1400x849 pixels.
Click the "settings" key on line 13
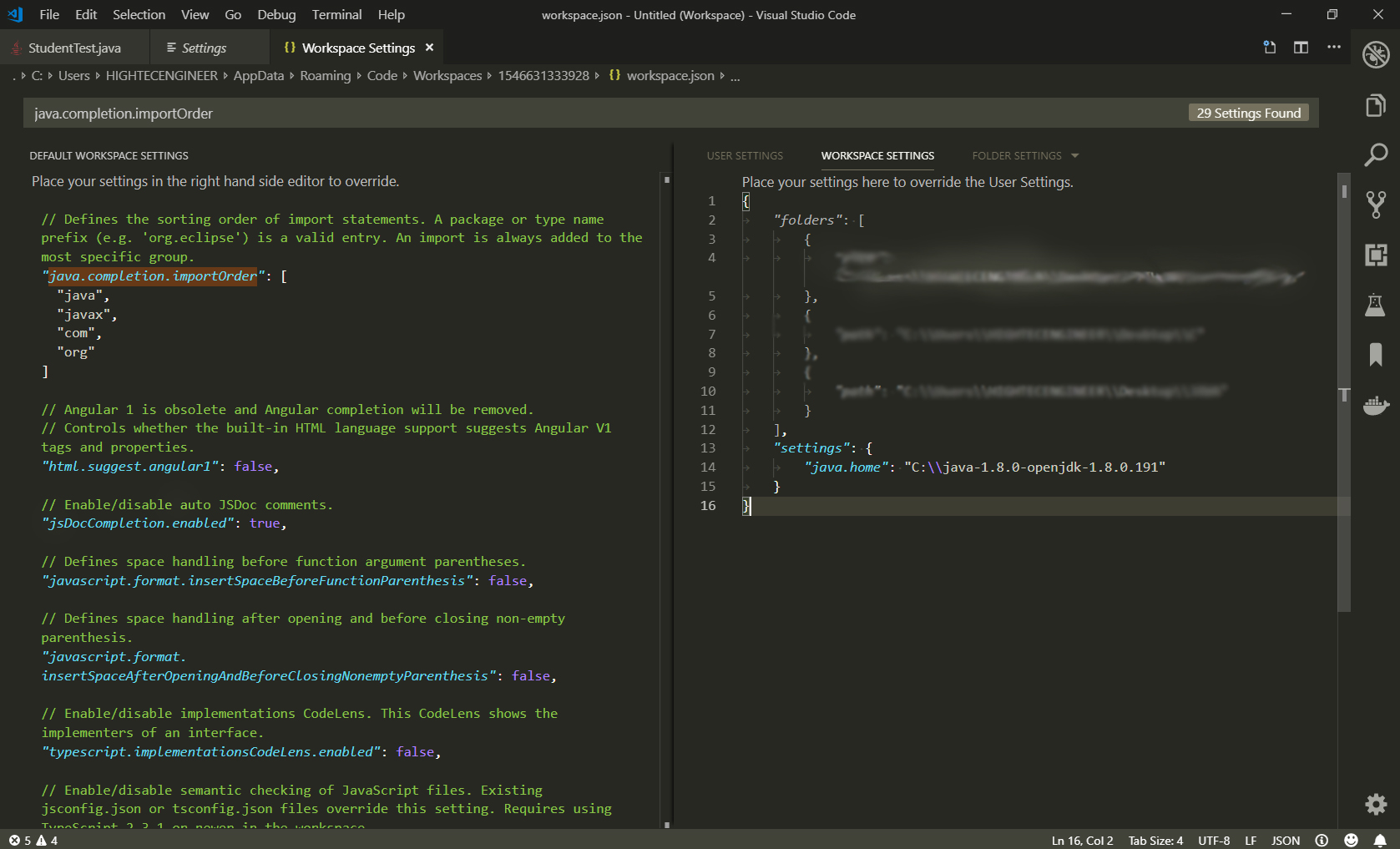coord(811,447)
